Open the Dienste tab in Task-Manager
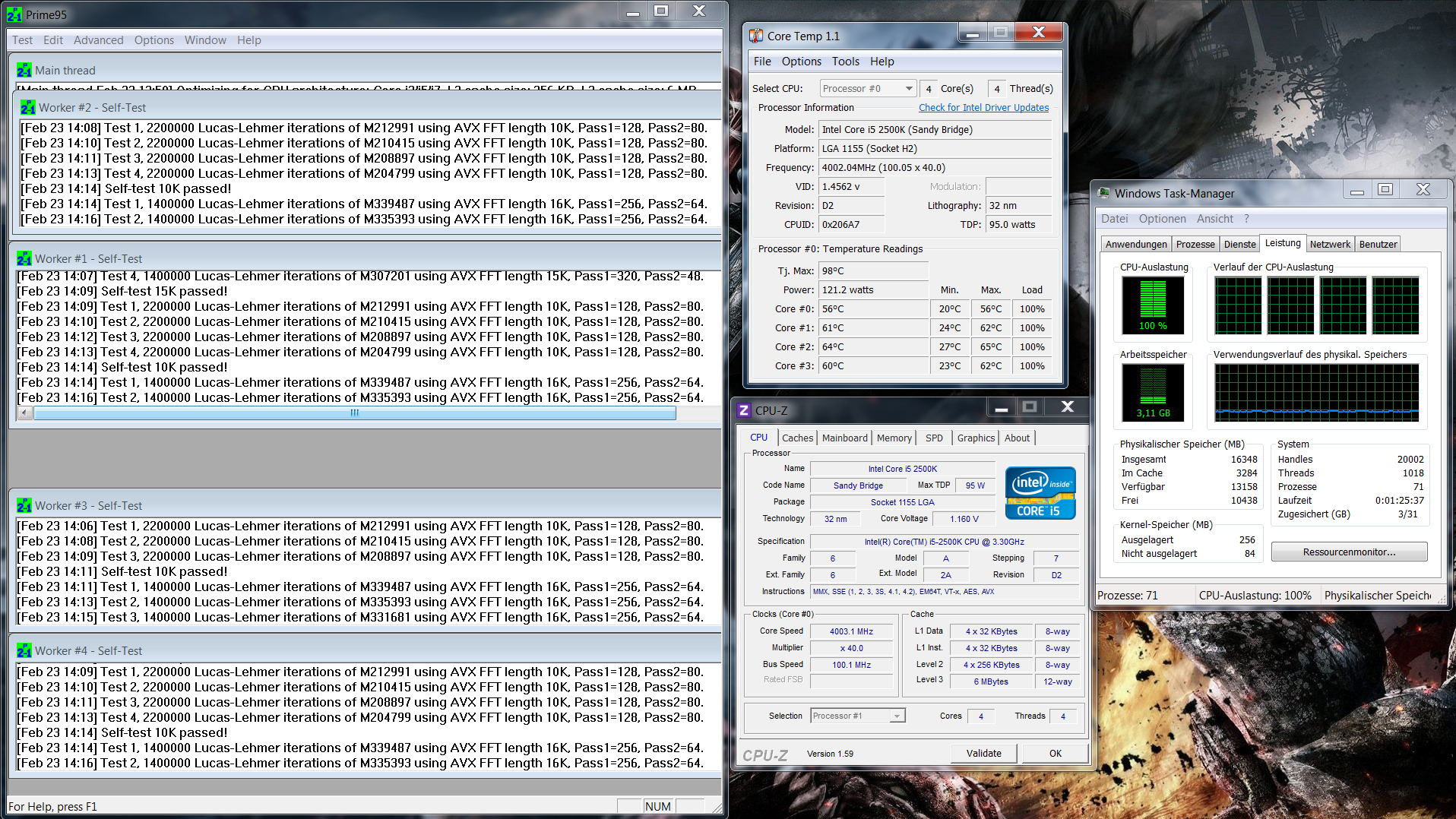Image resolution: width=1456 pixels, height=819 pixels. (x=1240, y=245)
